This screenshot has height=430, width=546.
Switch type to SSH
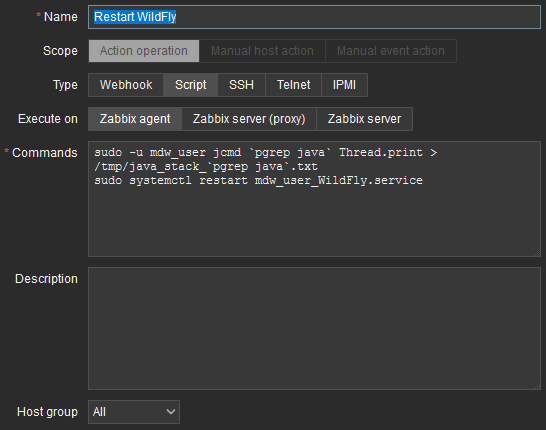coord(241,85)
